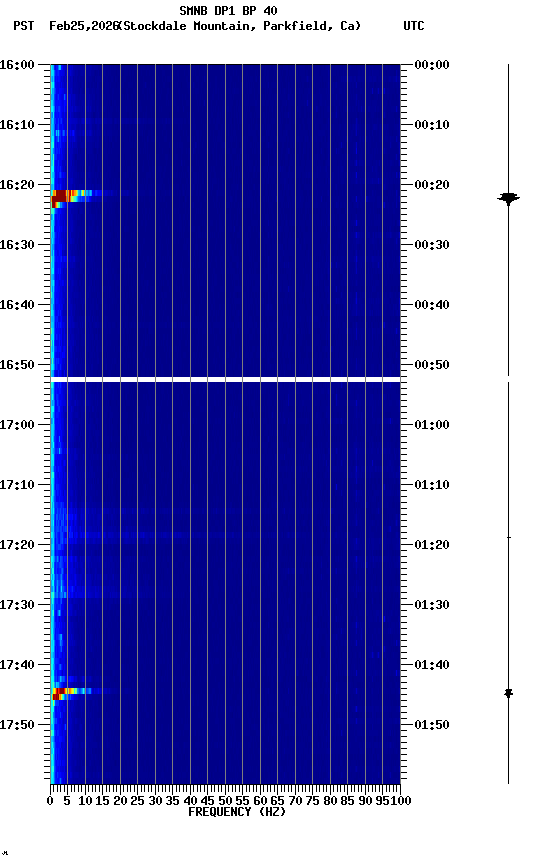Click the 00:50 UTC time label
Screen dimensions: 552x864
[x=432, y=365]
